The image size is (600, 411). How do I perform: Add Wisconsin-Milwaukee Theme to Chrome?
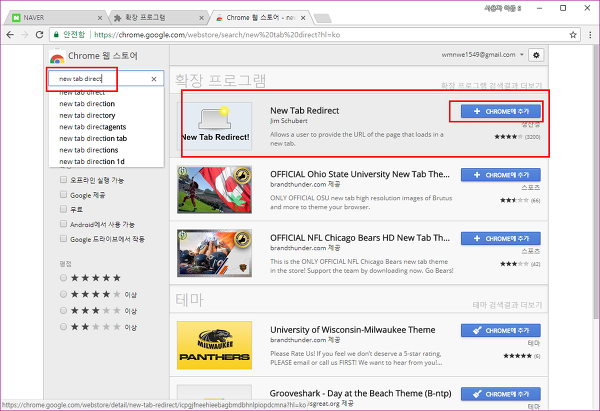[x=501, y=330]
